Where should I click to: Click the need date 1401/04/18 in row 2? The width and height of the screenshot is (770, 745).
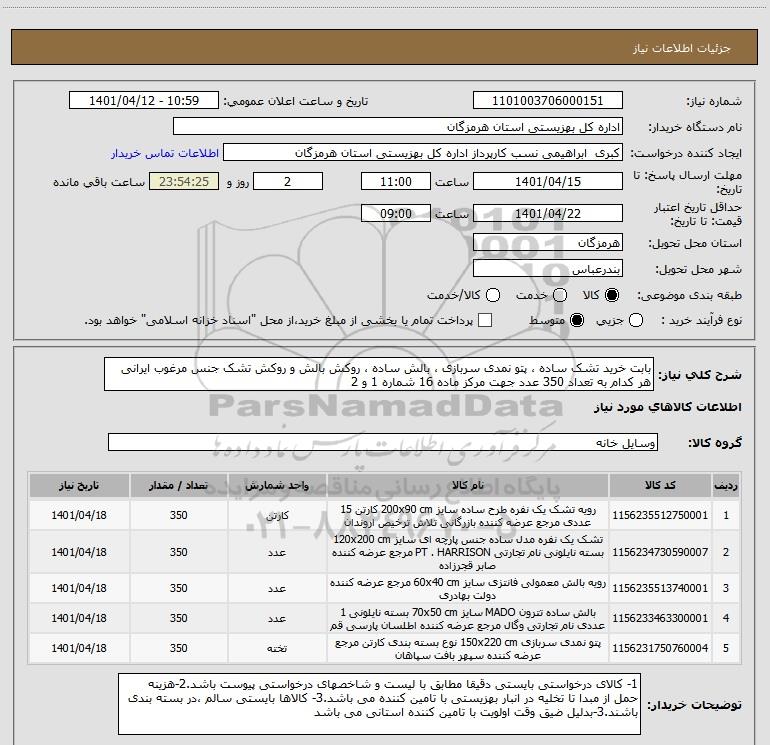click(79, 552)
